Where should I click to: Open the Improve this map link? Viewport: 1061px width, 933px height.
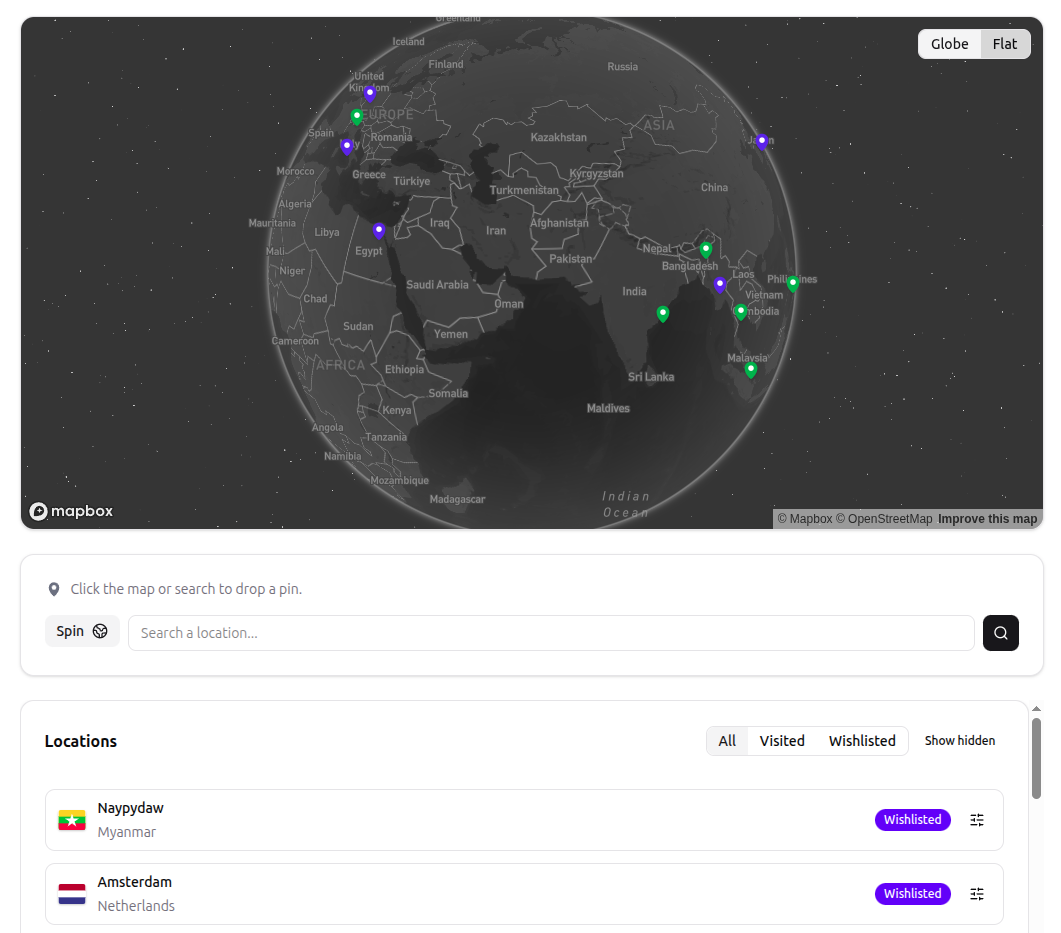point(987,518)
